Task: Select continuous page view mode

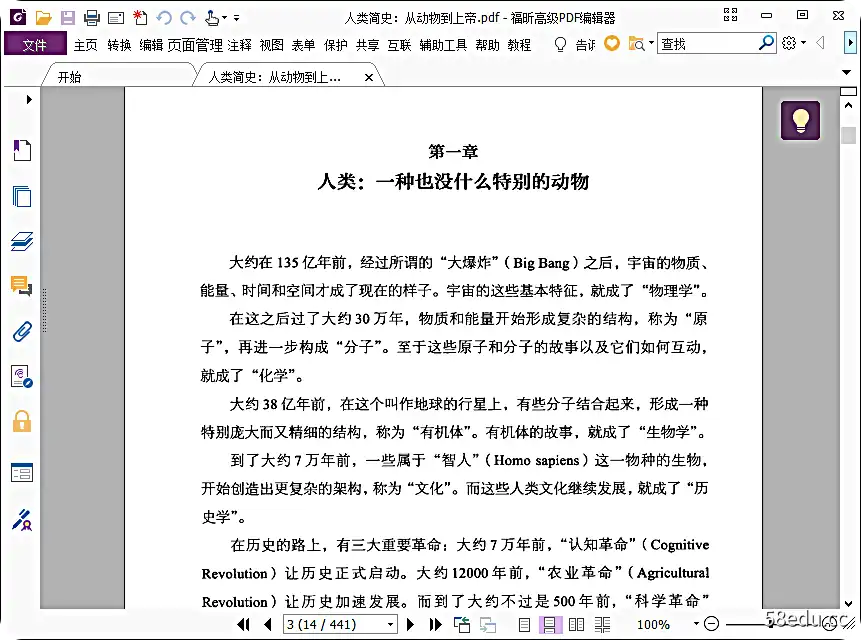Action: 550,624
